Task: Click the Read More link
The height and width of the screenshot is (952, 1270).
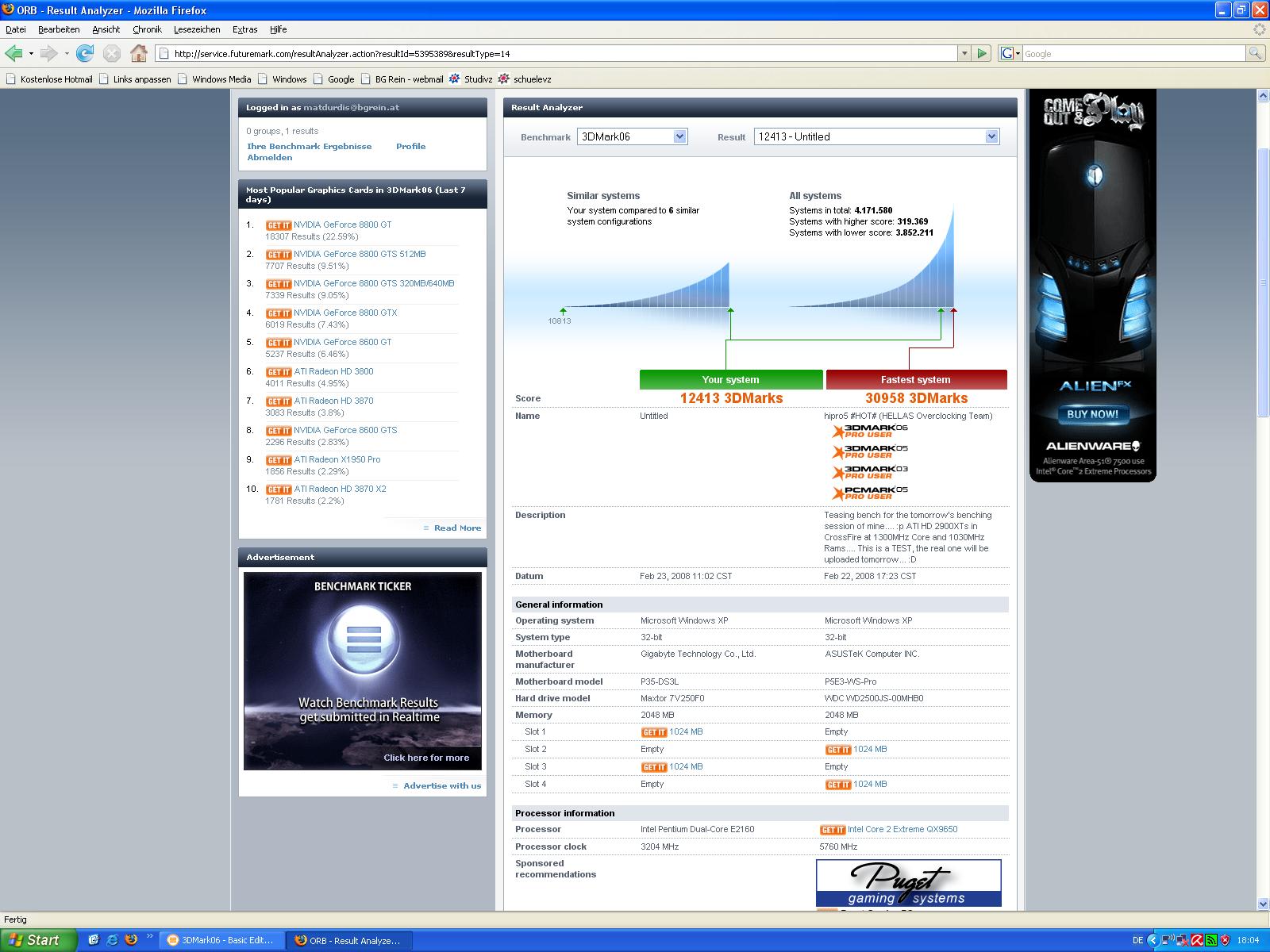Action: pos(457,528)
